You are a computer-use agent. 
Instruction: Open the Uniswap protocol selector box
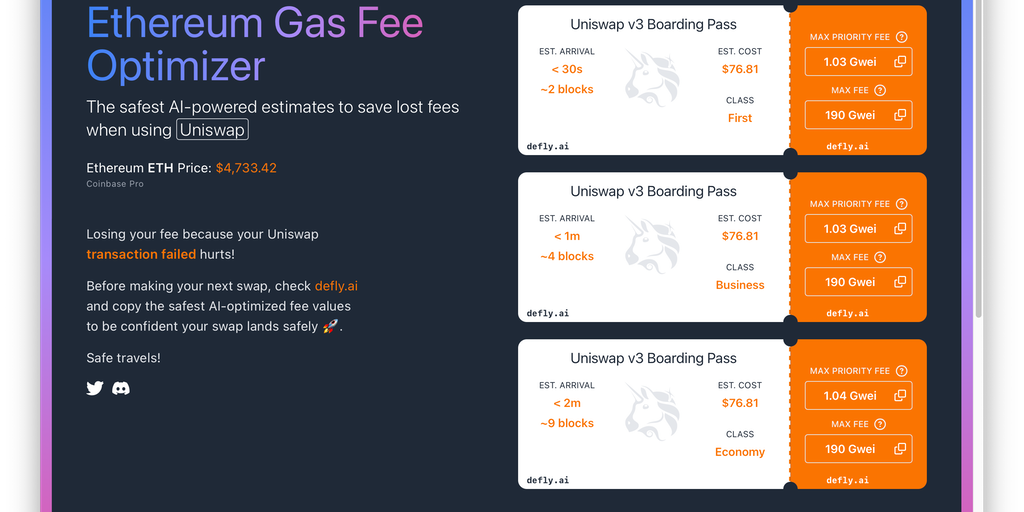212,130
